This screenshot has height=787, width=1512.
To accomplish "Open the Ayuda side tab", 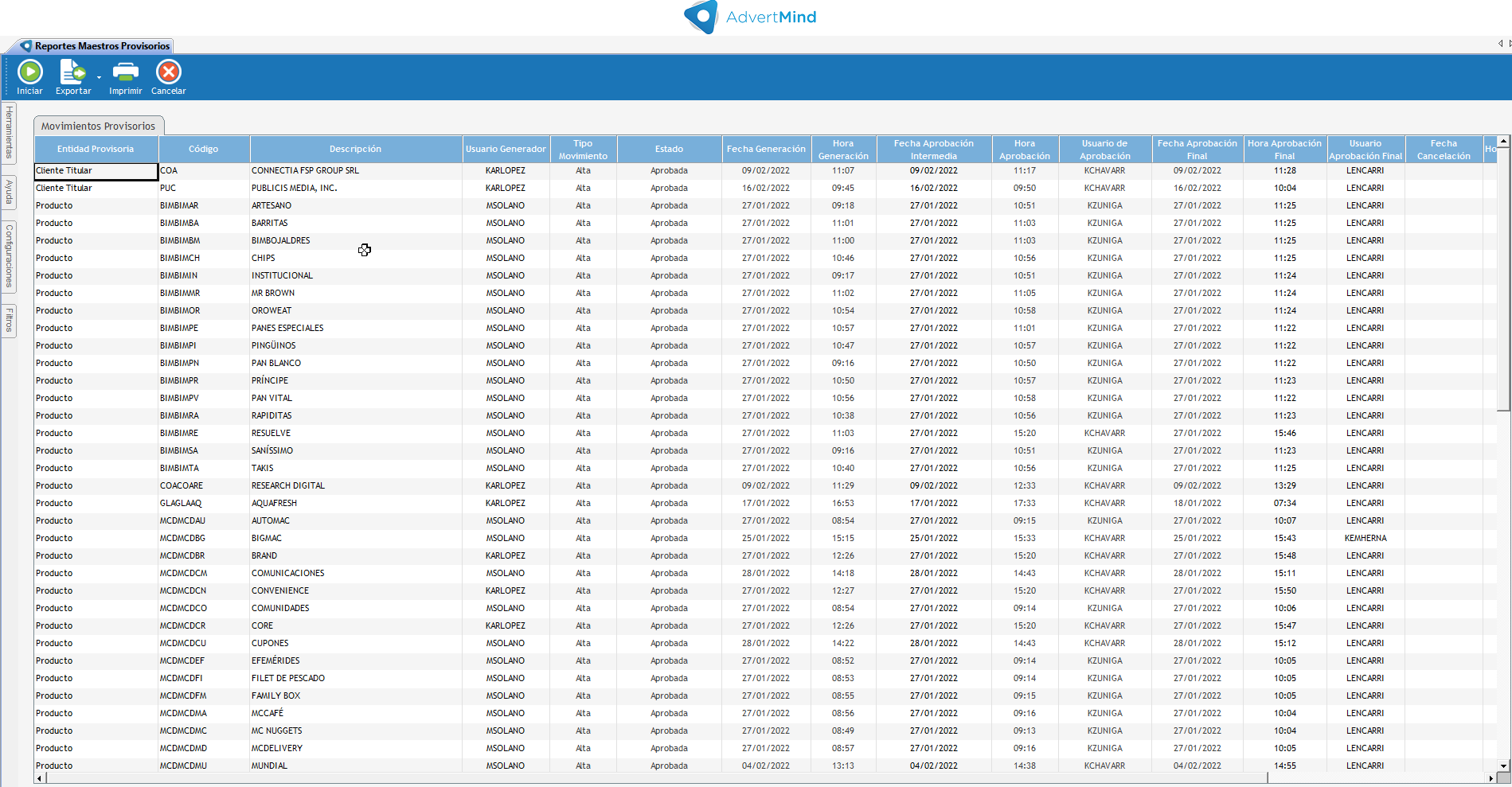I will 10,192.
